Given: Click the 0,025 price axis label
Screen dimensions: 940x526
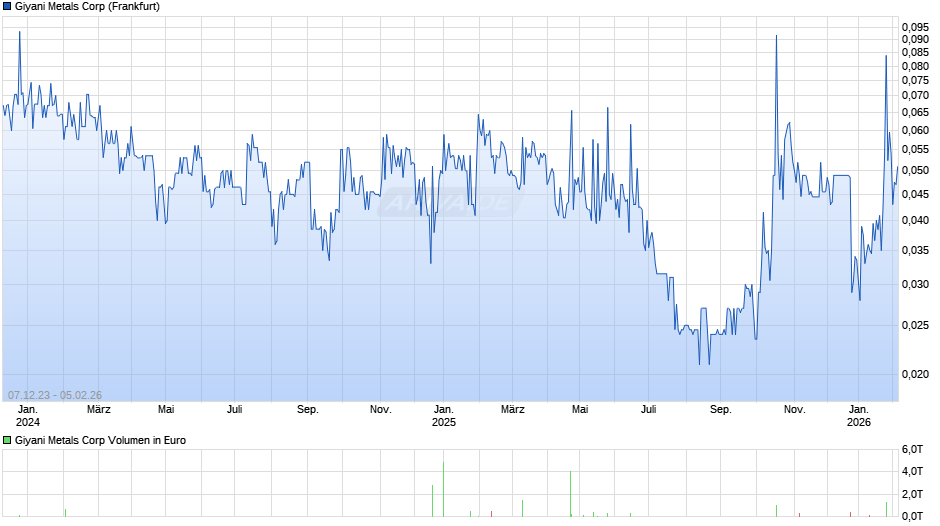Looking at the screenshot, I should pos(915,325).
